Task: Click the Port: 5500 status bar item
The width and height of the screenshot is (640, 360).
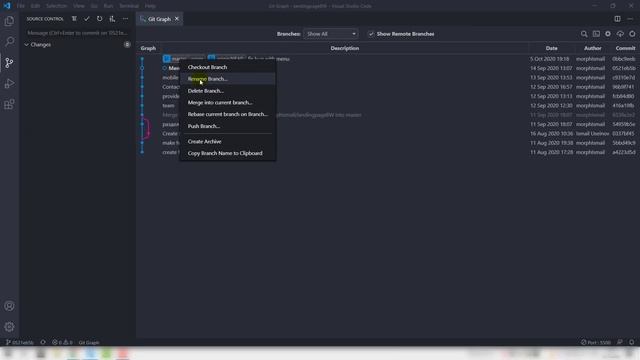Action: pyautogui.click(x=596, y=342)
